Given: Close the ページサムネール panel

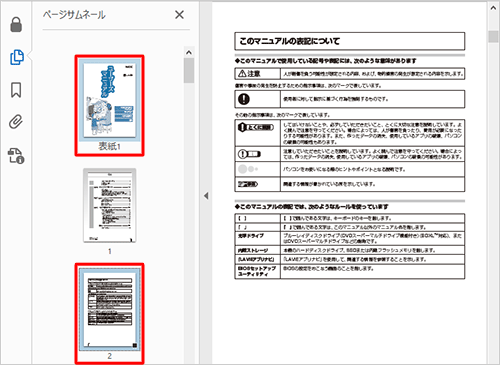Looking at the screenshot, I should tap(179, 15).
